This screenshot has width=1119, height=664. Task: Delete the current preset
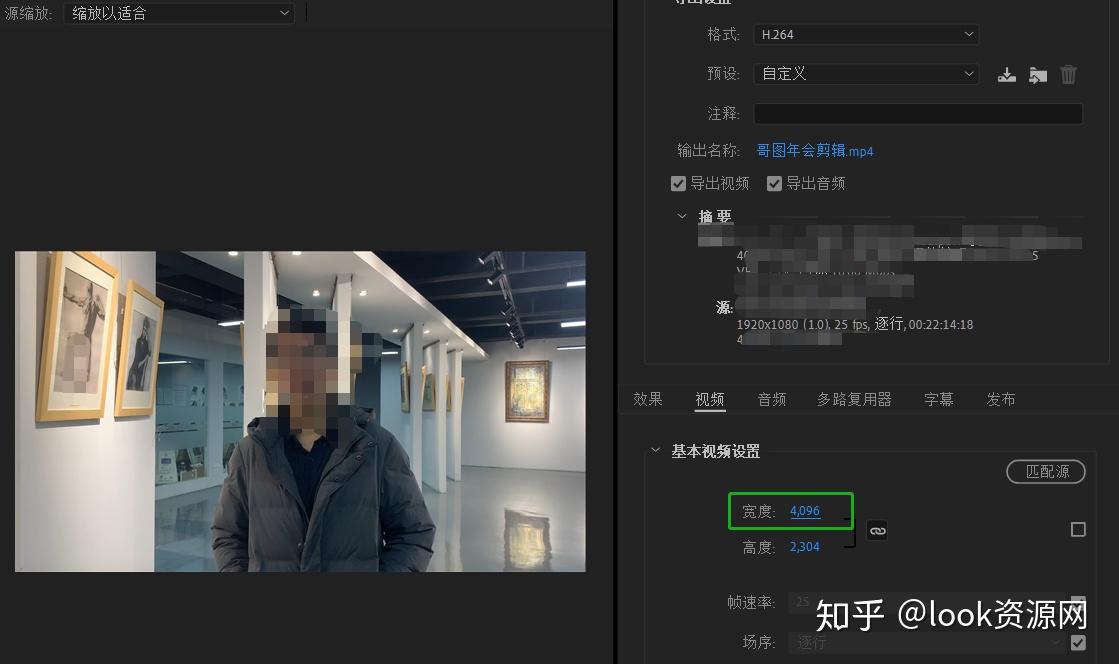pyautogui.click(x=1068, y=74)
